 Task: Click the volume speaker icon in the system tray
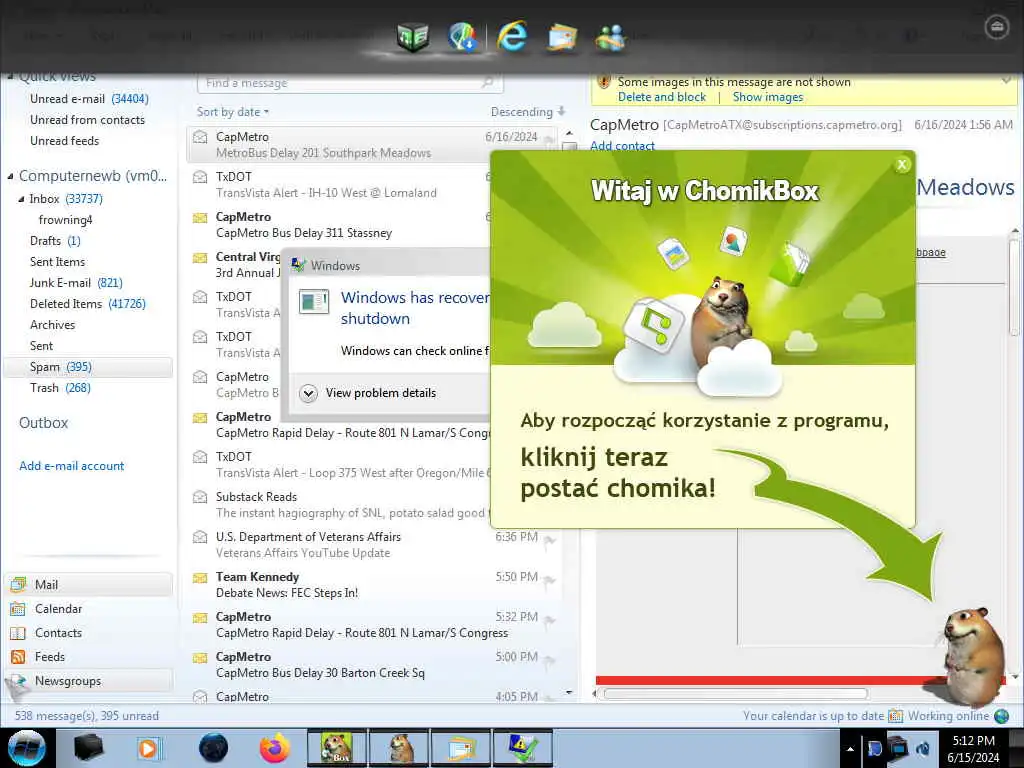[x=923, y=748]
